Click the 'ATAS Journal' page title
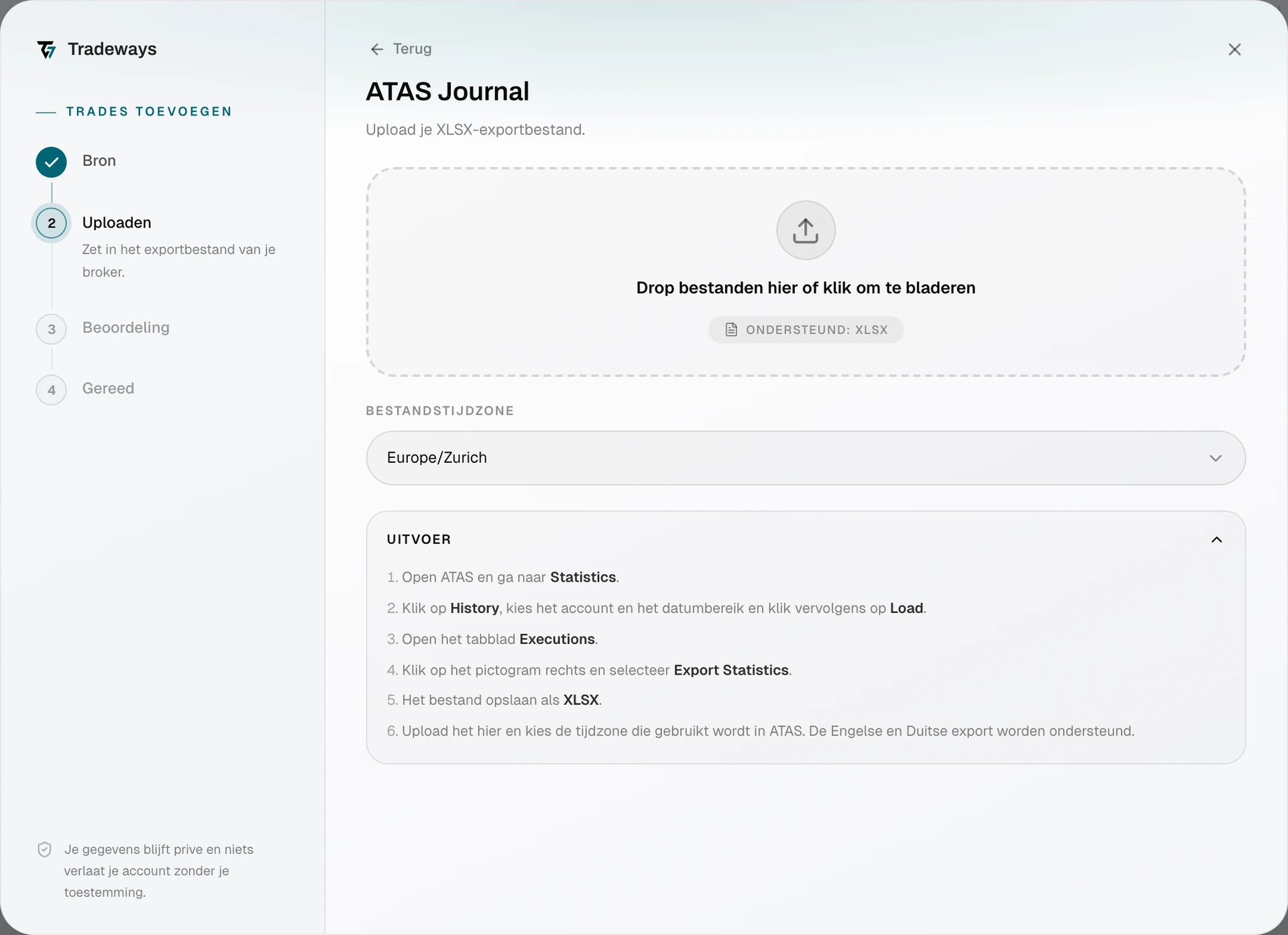1288x935 pixels. coord(447,92)
